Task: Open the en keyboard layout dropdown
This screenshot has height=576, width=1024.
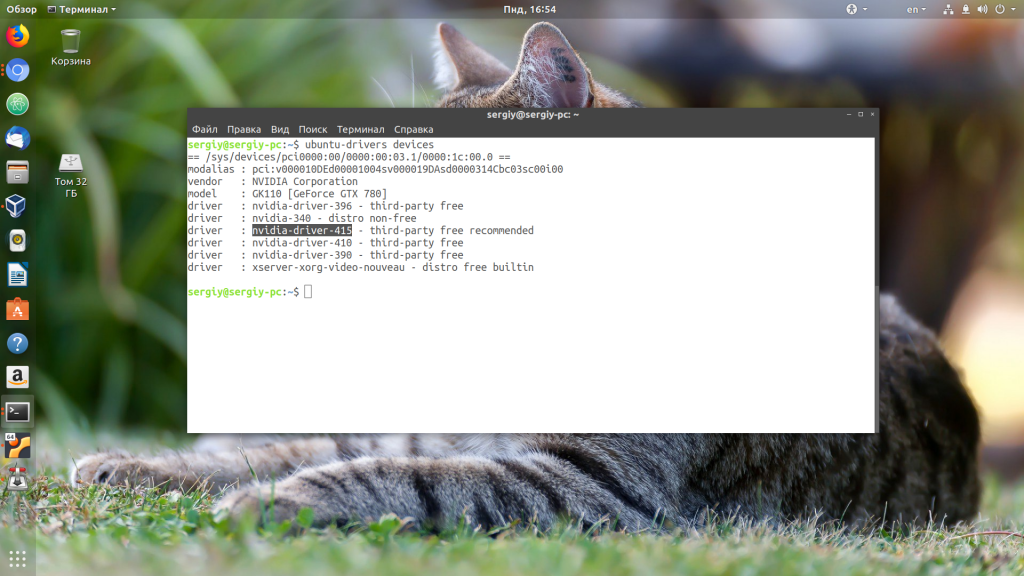Action: pos(916,9)
